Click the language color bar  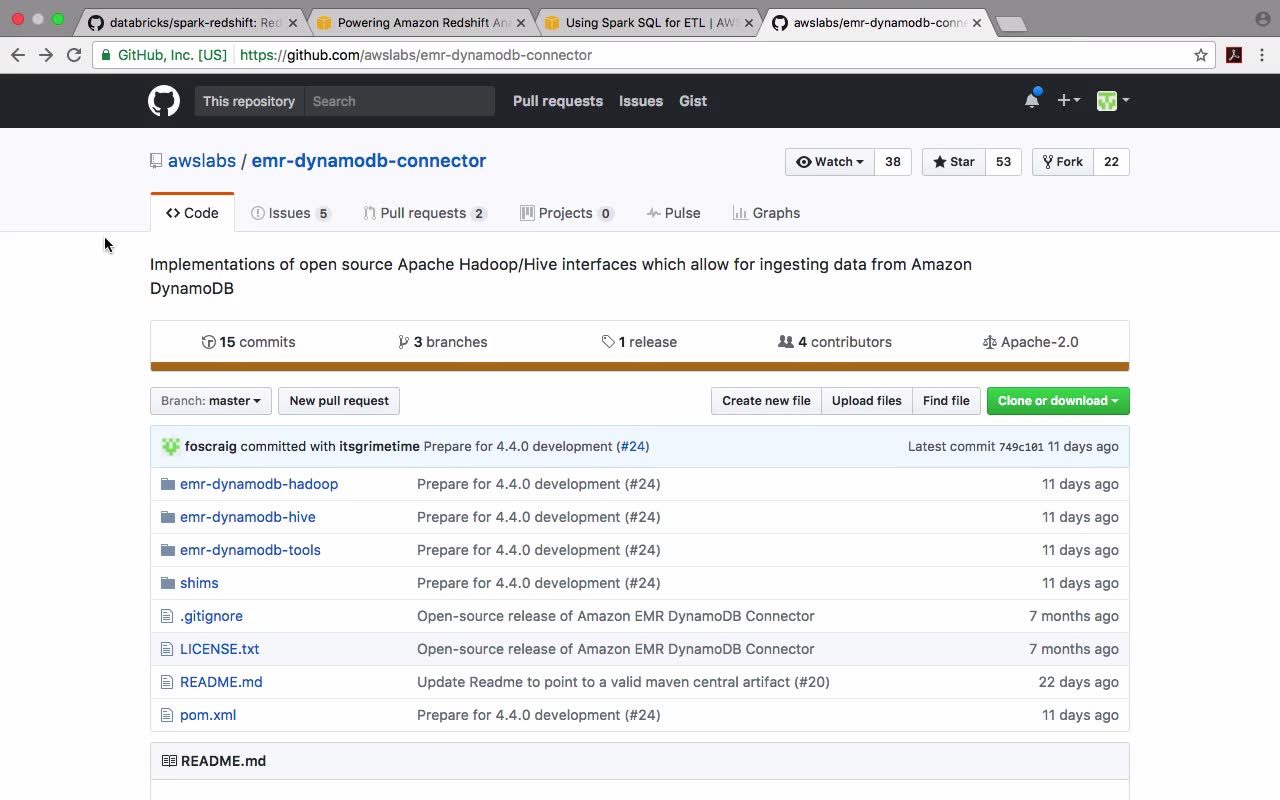pos(640,367)
